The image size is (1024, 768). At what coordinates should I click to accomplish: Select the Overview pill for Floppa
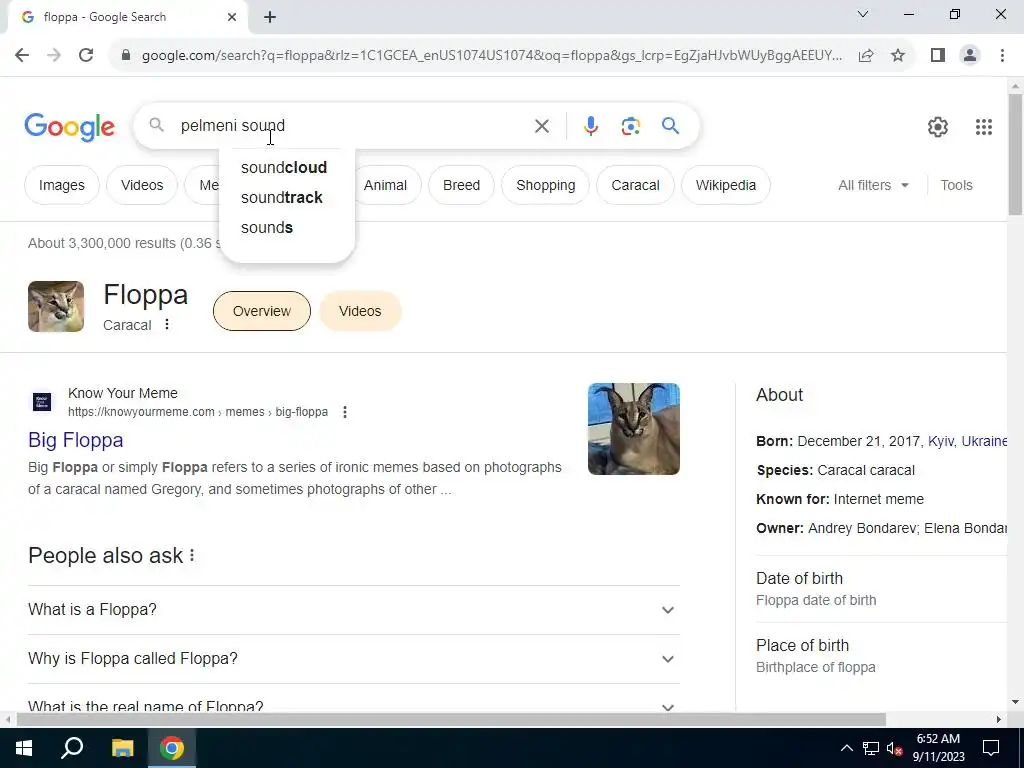click(x=262, y=311)
